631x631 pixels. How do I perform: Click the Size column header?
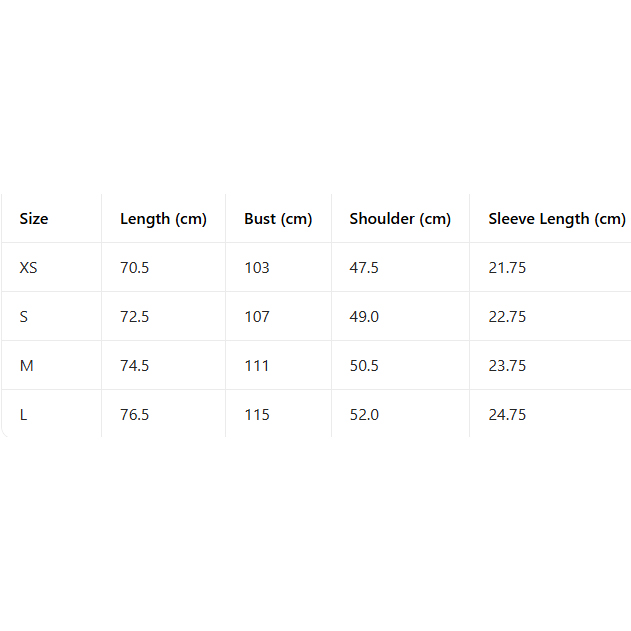pyautogui.click(x=34, y=219)
